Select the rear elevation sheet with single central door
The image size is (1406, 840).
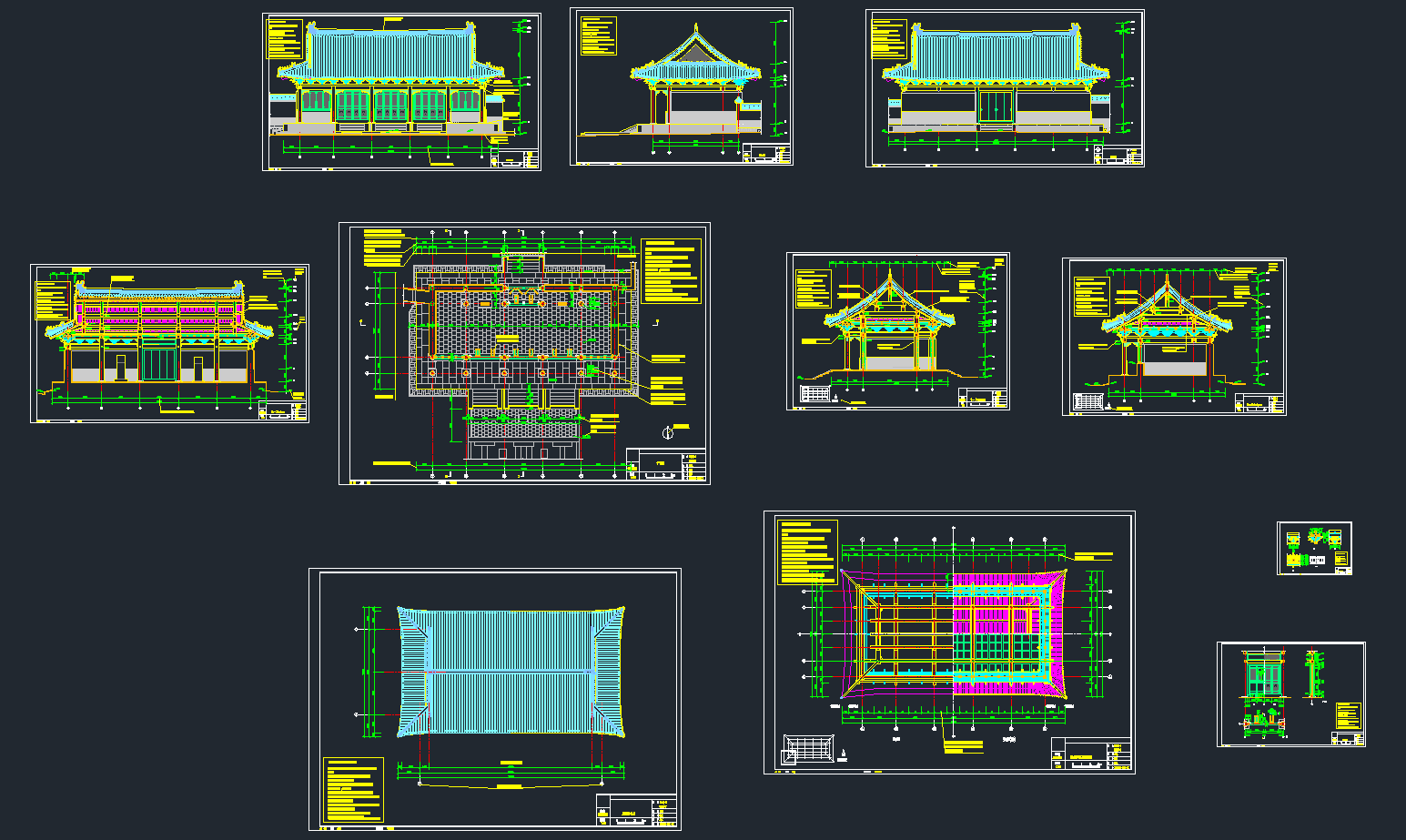tap(1005, 88)
